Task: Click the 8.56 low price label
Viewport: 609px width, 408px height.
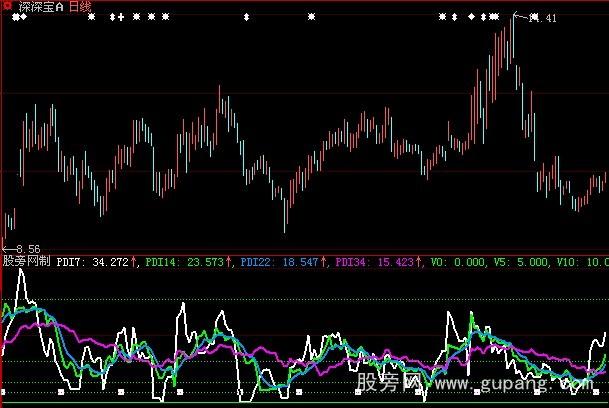Action: [x=26, y=248]
